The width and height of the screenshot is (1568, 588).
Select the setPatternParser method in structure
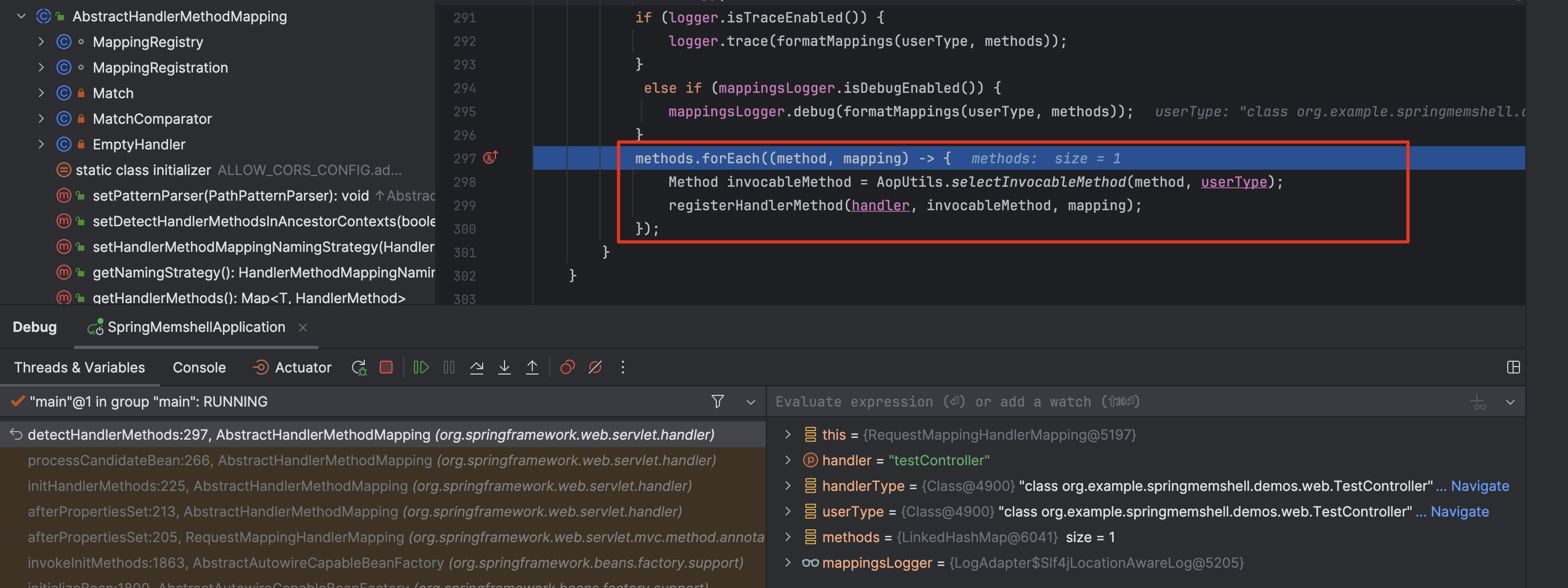[x=245, y=195]
